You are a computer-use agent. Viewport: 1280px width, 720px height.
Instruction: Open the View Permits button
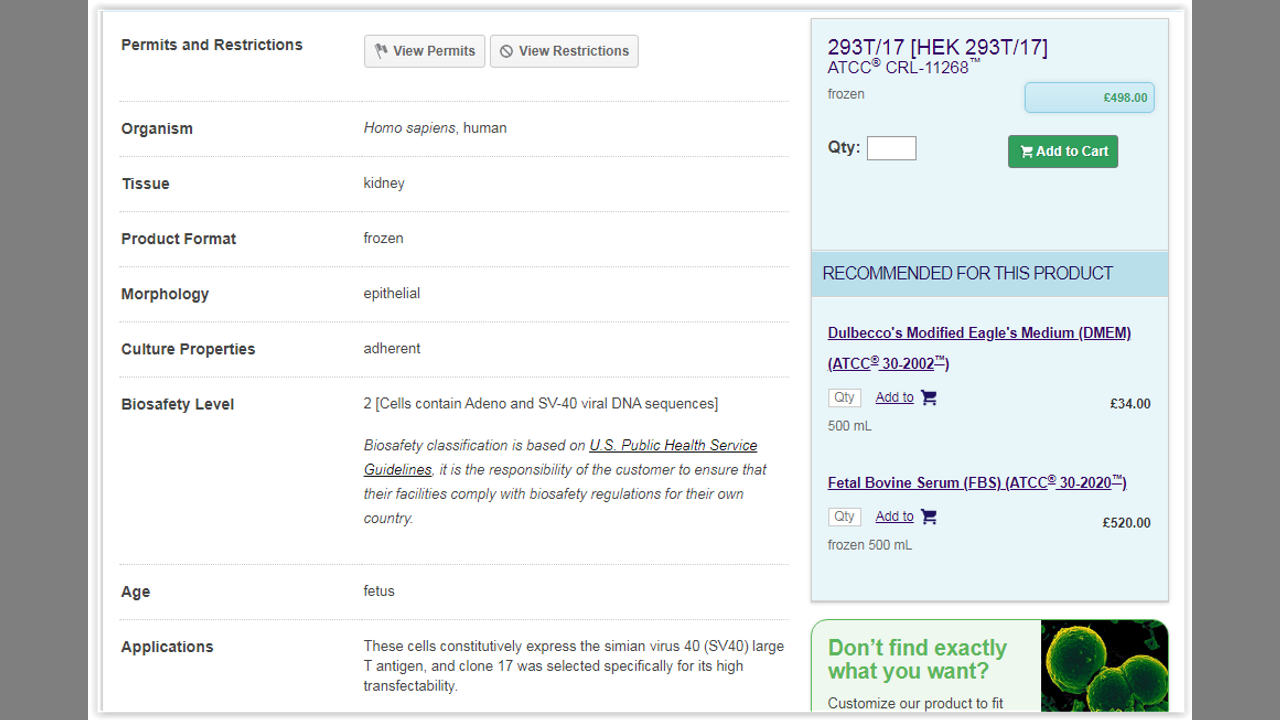(x=425, y=51)
